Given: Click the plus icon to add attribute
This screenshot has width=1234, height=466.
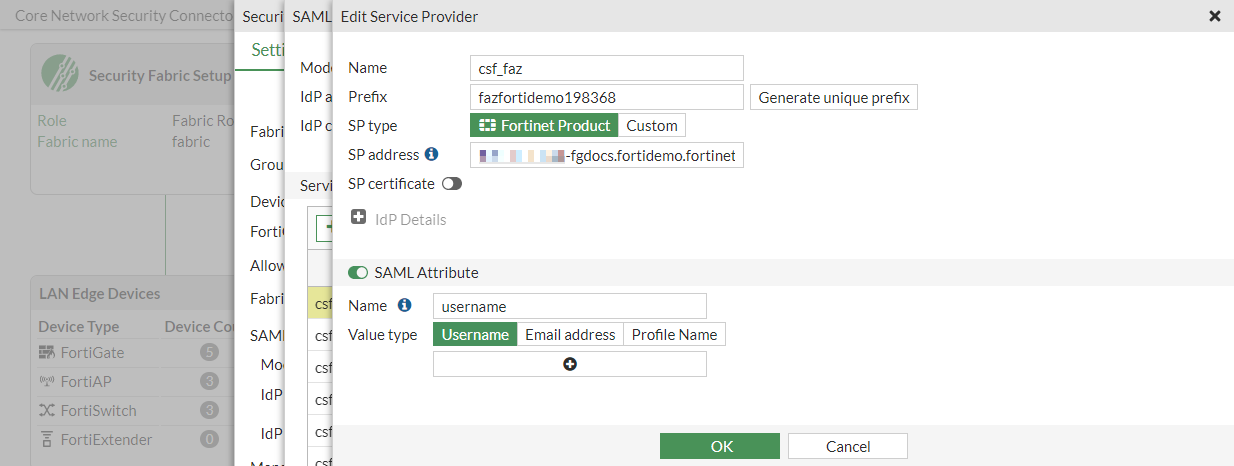Looking at the screenshot, I should [570, 365].
